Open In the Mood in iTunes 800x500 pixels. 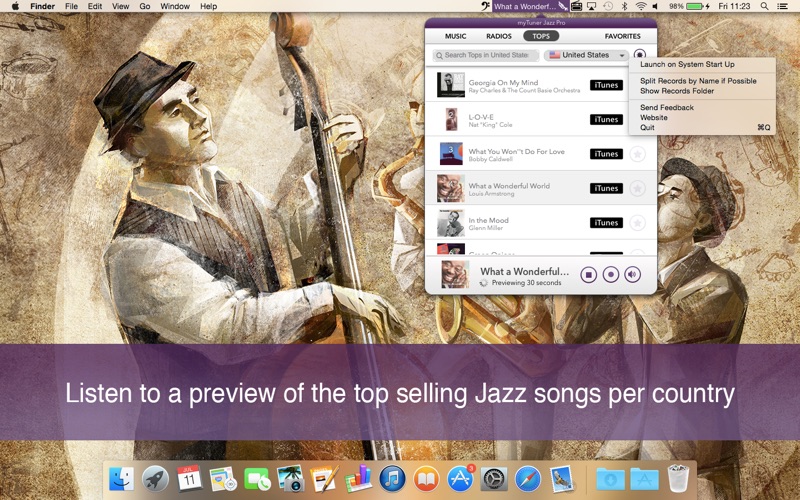tap(606, 222)
